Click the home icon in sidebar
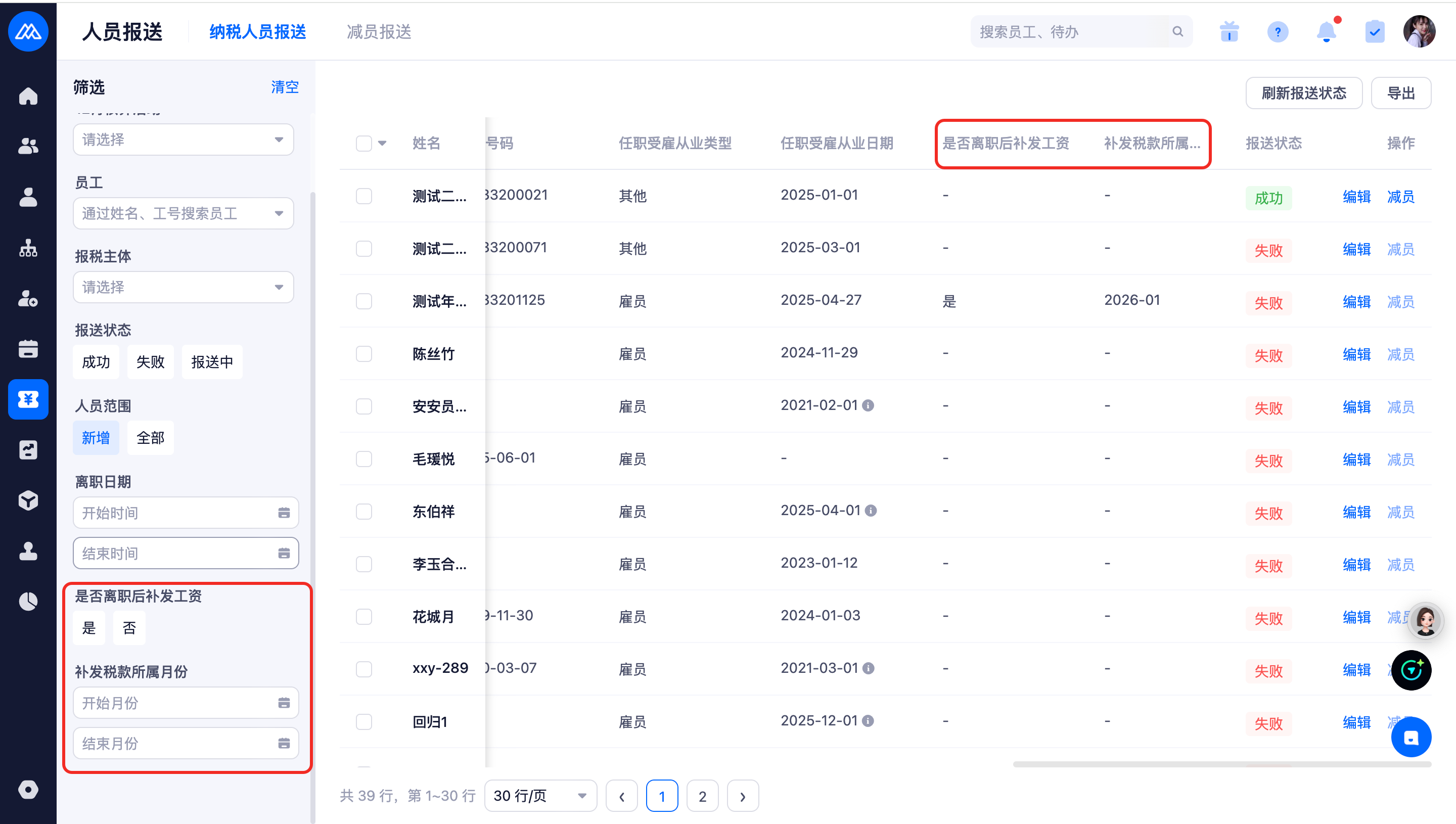Viewport: 1456px width, 824px height. pyautogui.click(x=28, y=96)
